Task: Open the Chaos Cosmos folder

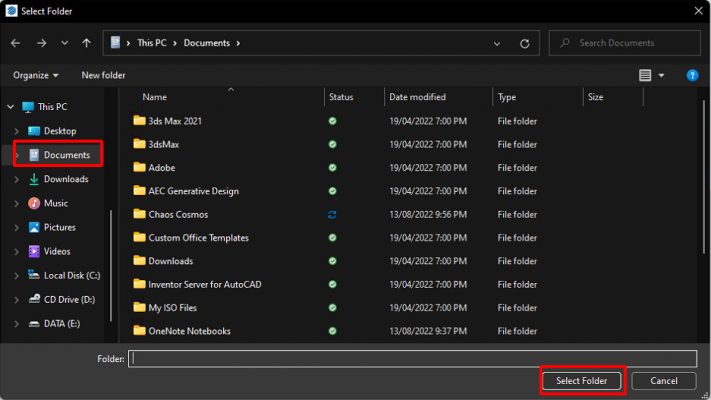Action: (x=177, y=214)
